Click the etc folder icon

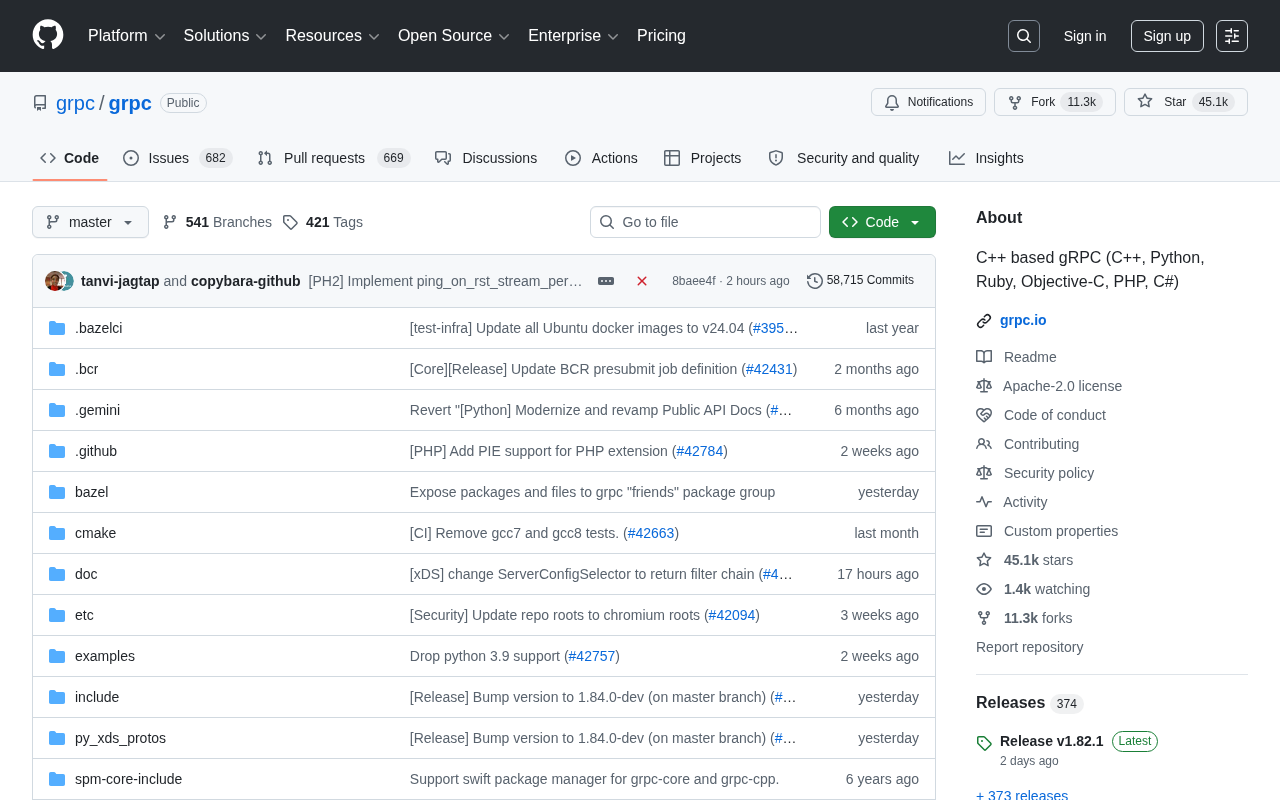[x=57, y=615]
